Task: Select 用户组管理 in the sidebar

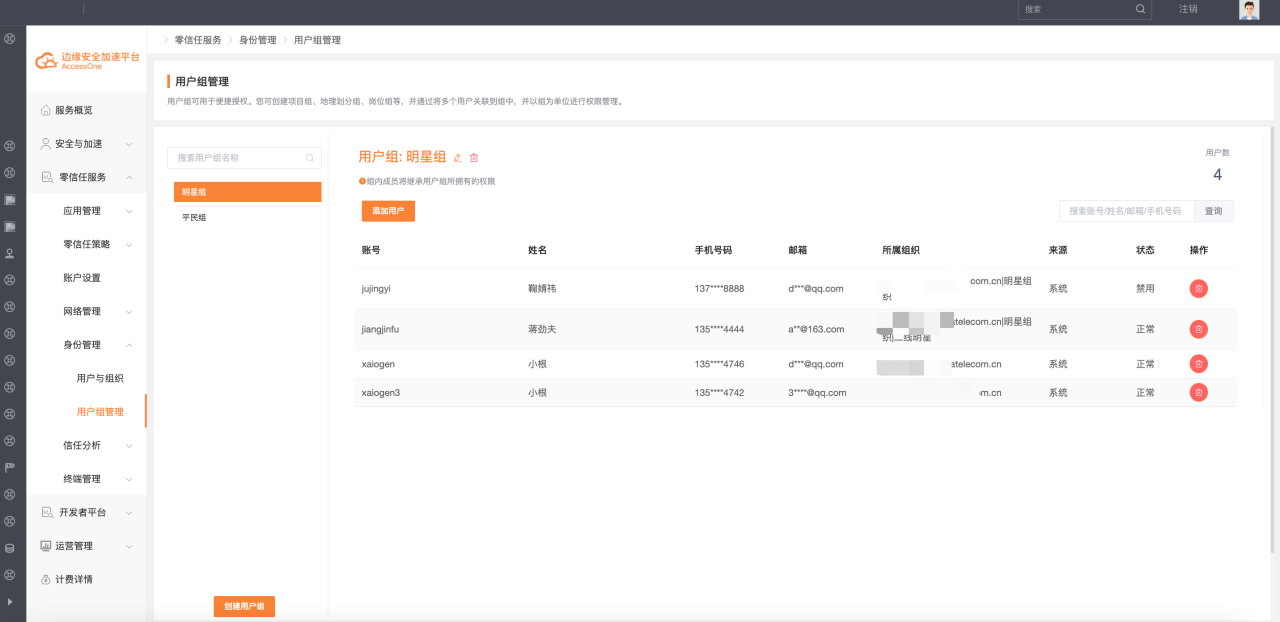Action: [100, 412]
